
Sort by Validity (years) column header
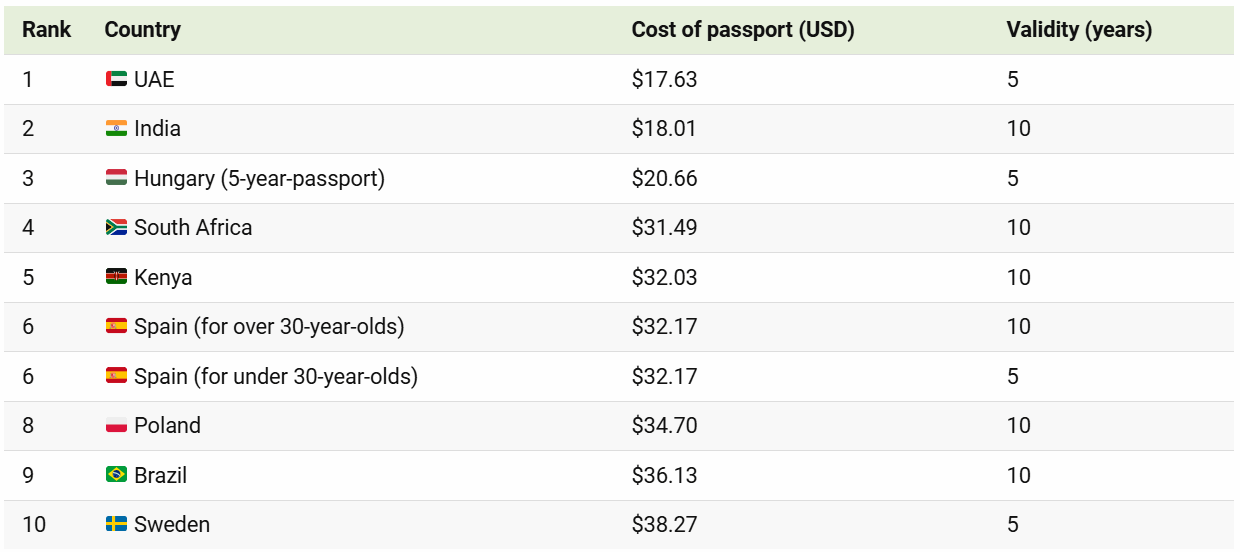click(1079, 30)
